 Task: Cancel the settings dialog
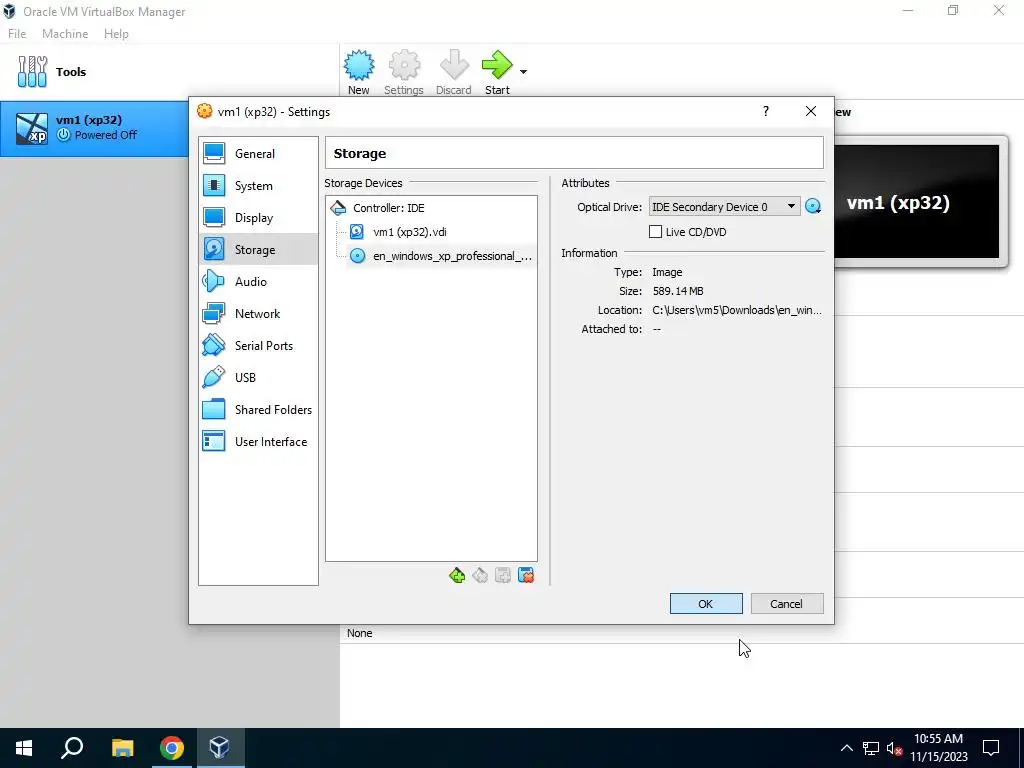coord(787,603)
